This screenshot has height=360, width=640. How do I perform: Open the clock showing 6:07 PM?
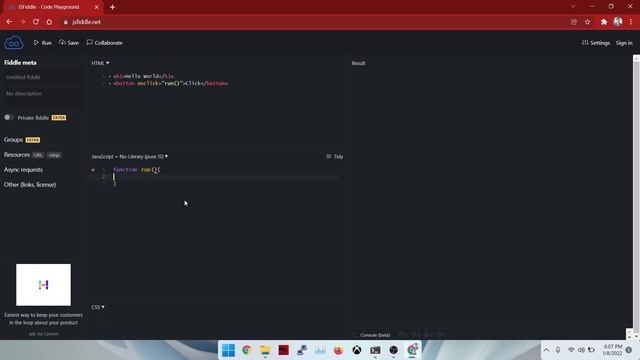[612, 350]
